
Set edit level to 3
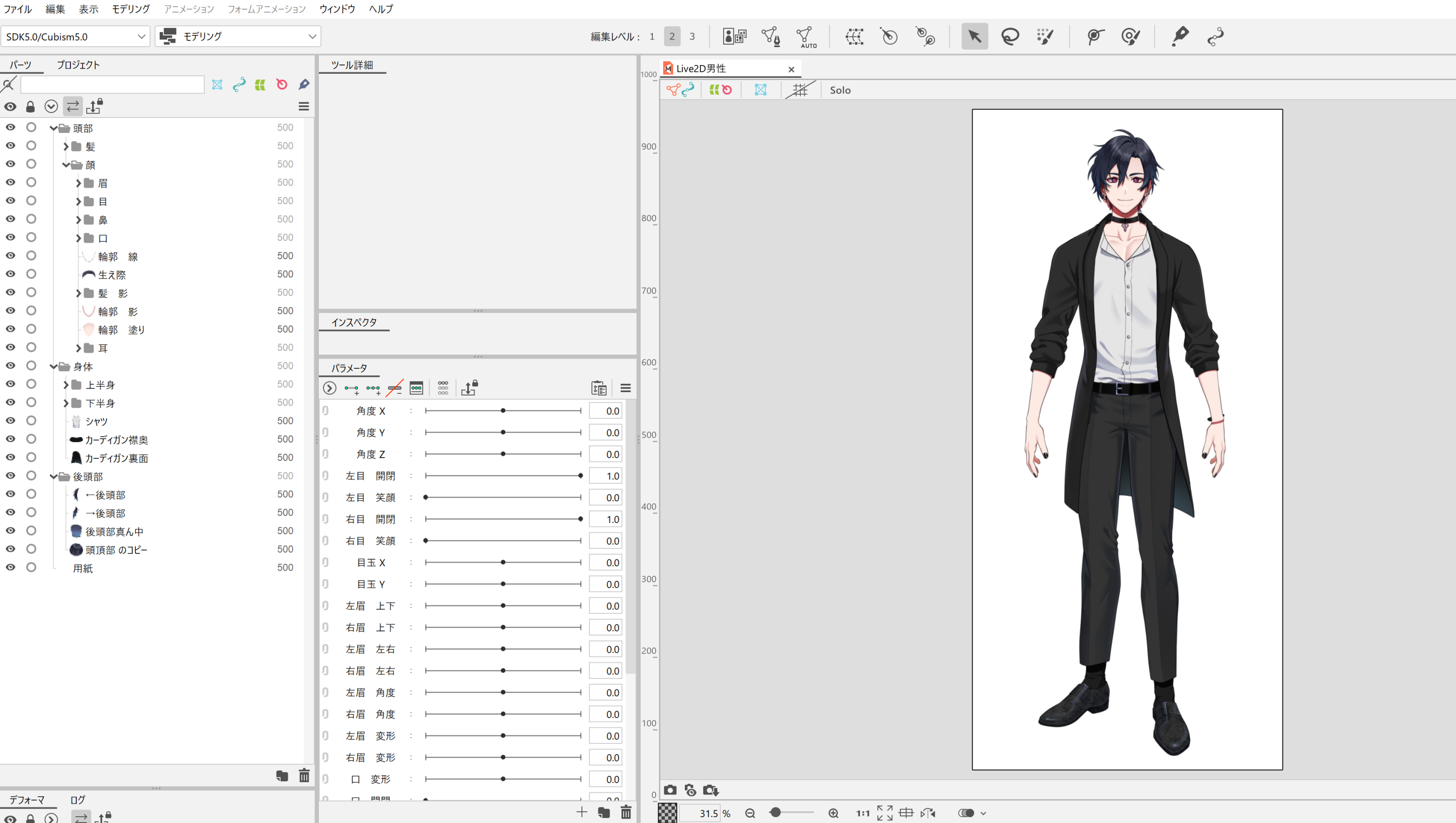tap(692, 37)
